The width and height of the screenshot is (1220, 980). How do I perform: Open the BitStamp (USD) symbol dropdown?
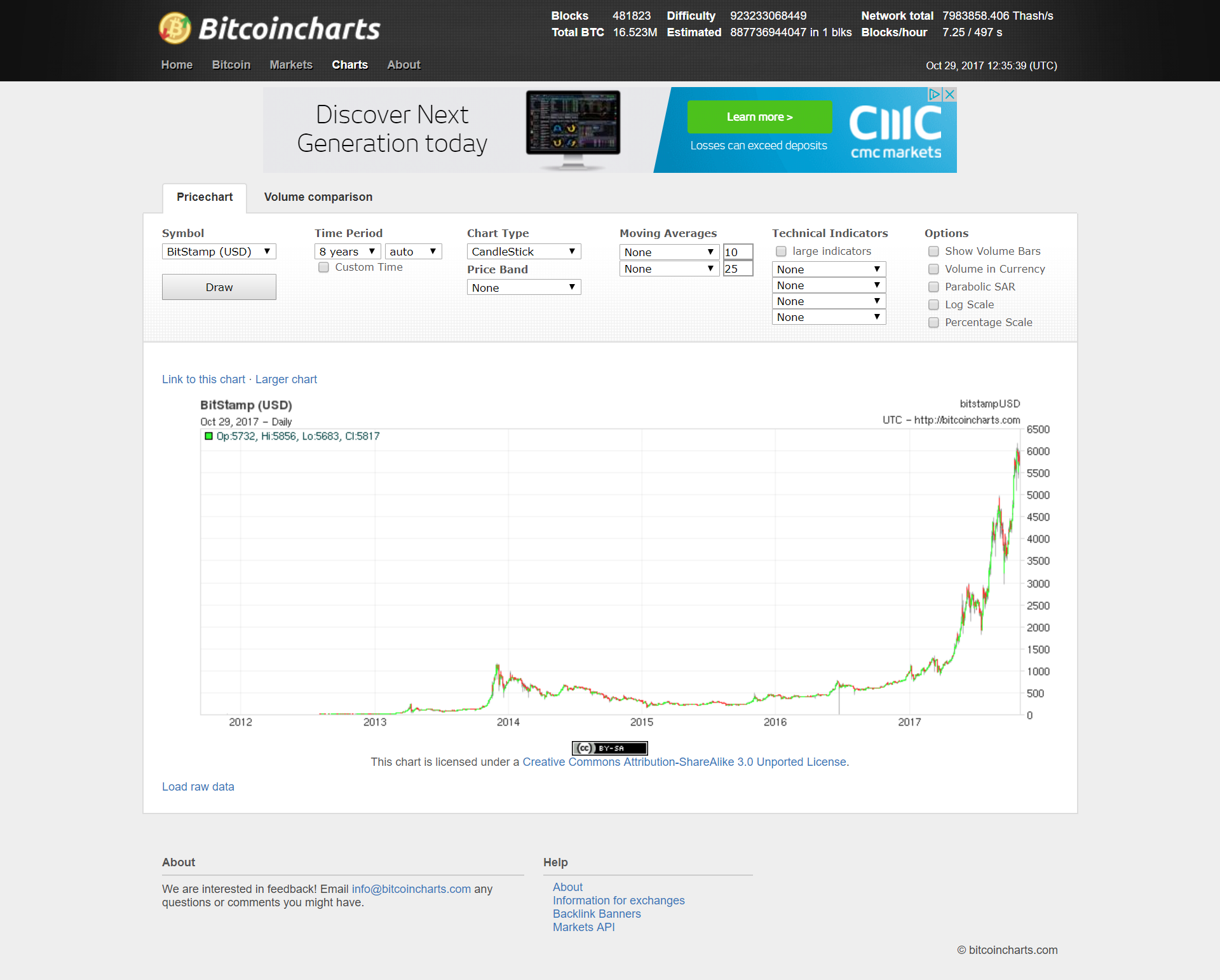219,252
